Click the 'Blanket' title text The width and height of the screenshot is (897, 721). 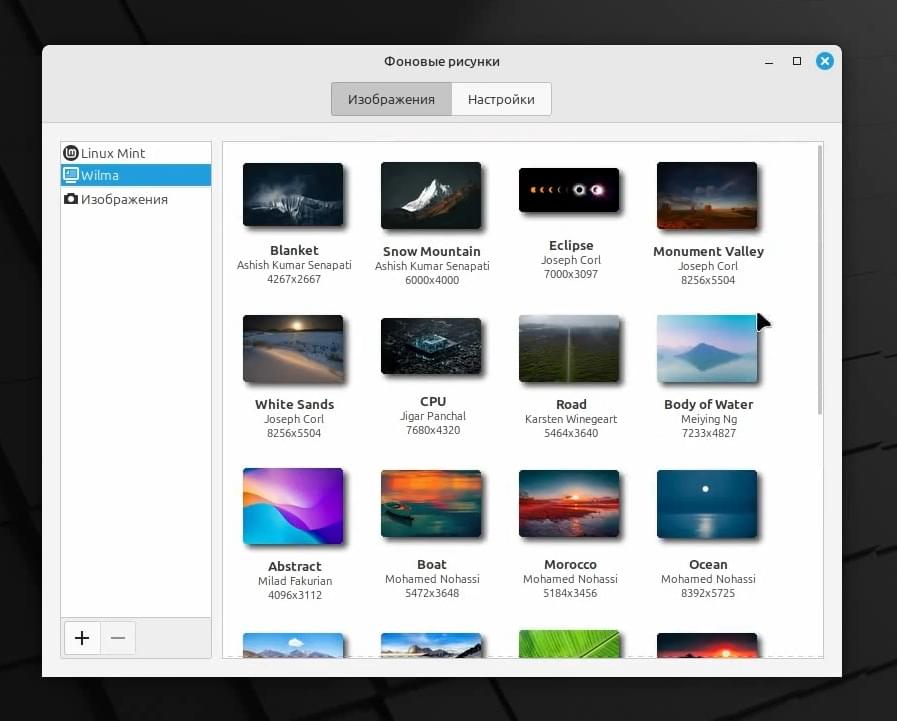point(294,250)
